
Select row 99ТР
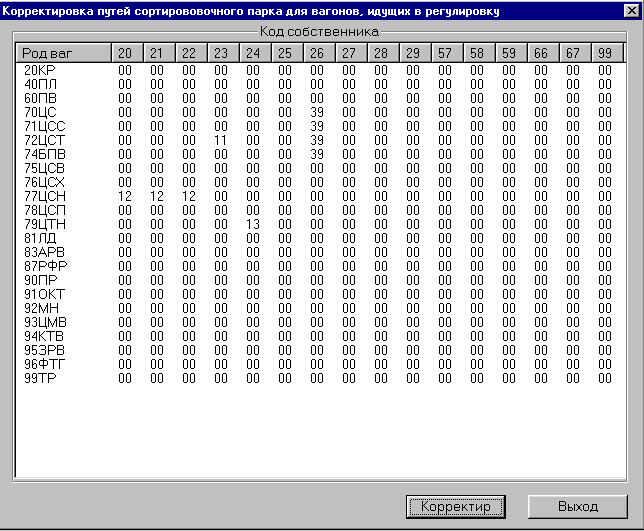(x=320, y=378)
